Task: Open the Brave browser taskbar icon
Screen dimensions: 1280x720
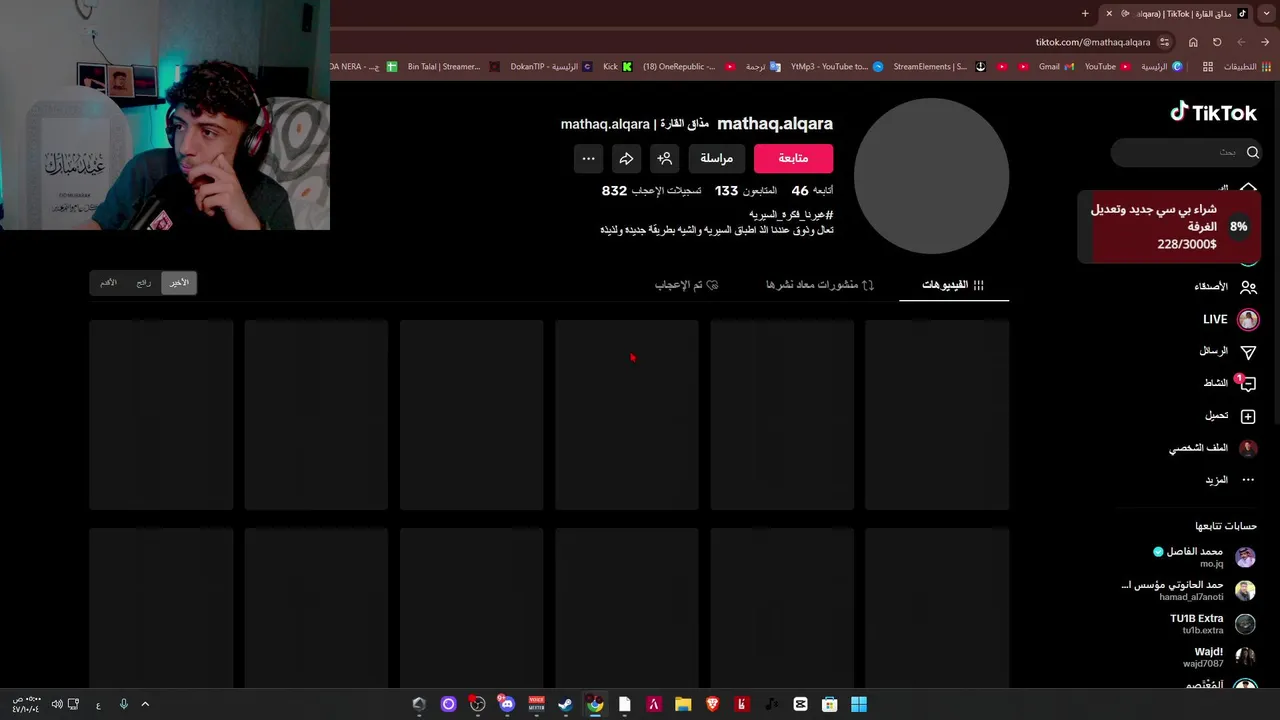Action: pos(712,704)
